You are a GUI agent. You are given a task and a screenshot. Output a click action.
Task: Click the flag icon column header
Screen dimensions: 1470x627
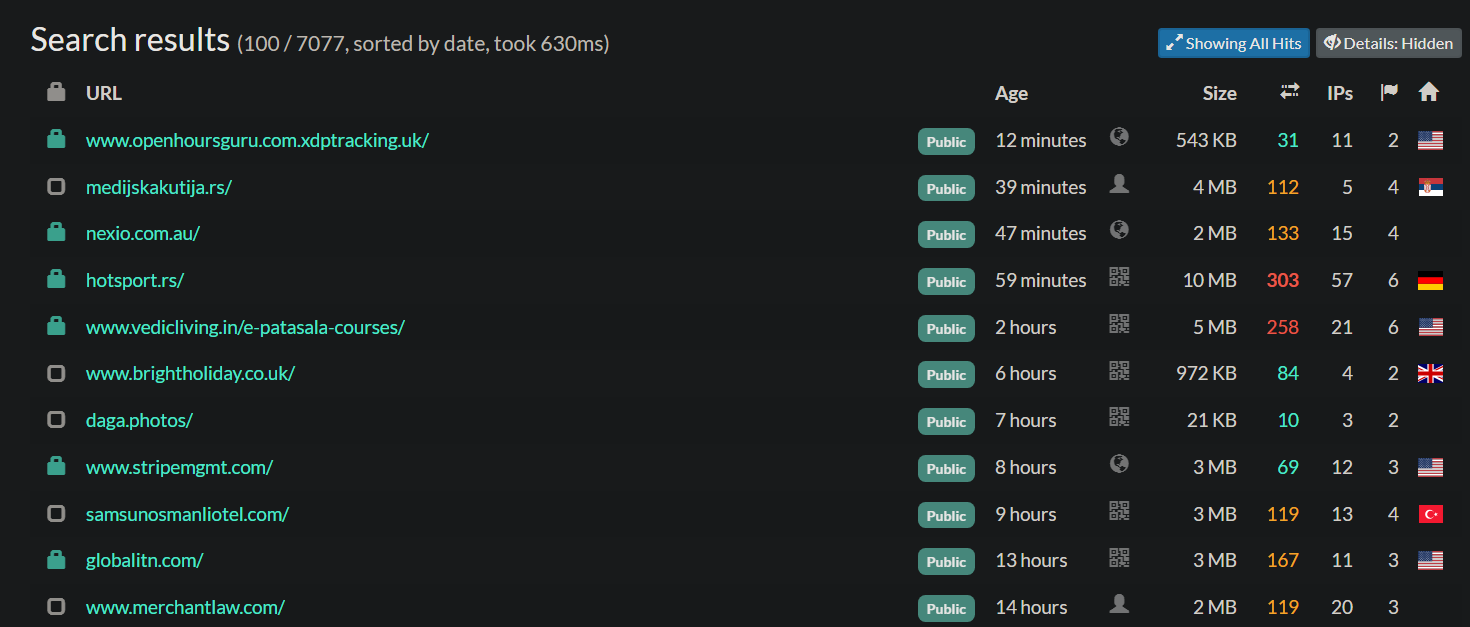coord(1389,92)
